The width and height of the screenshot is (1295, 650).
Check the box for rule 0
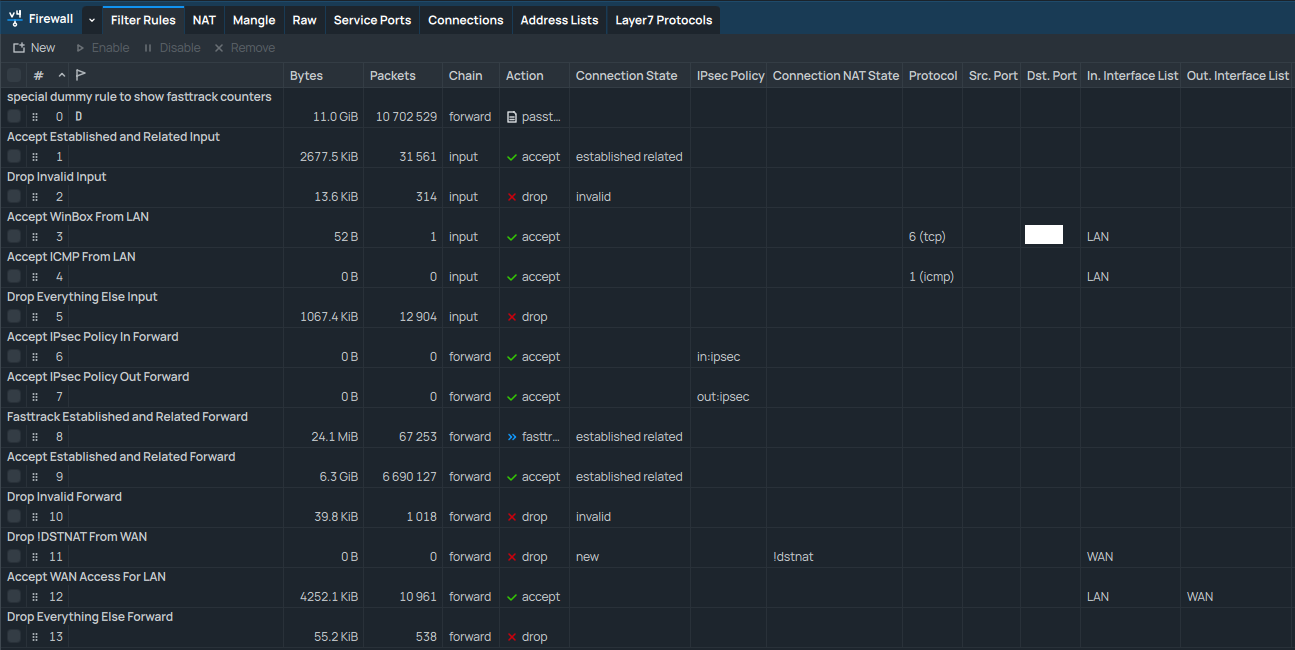coord(14,116)
